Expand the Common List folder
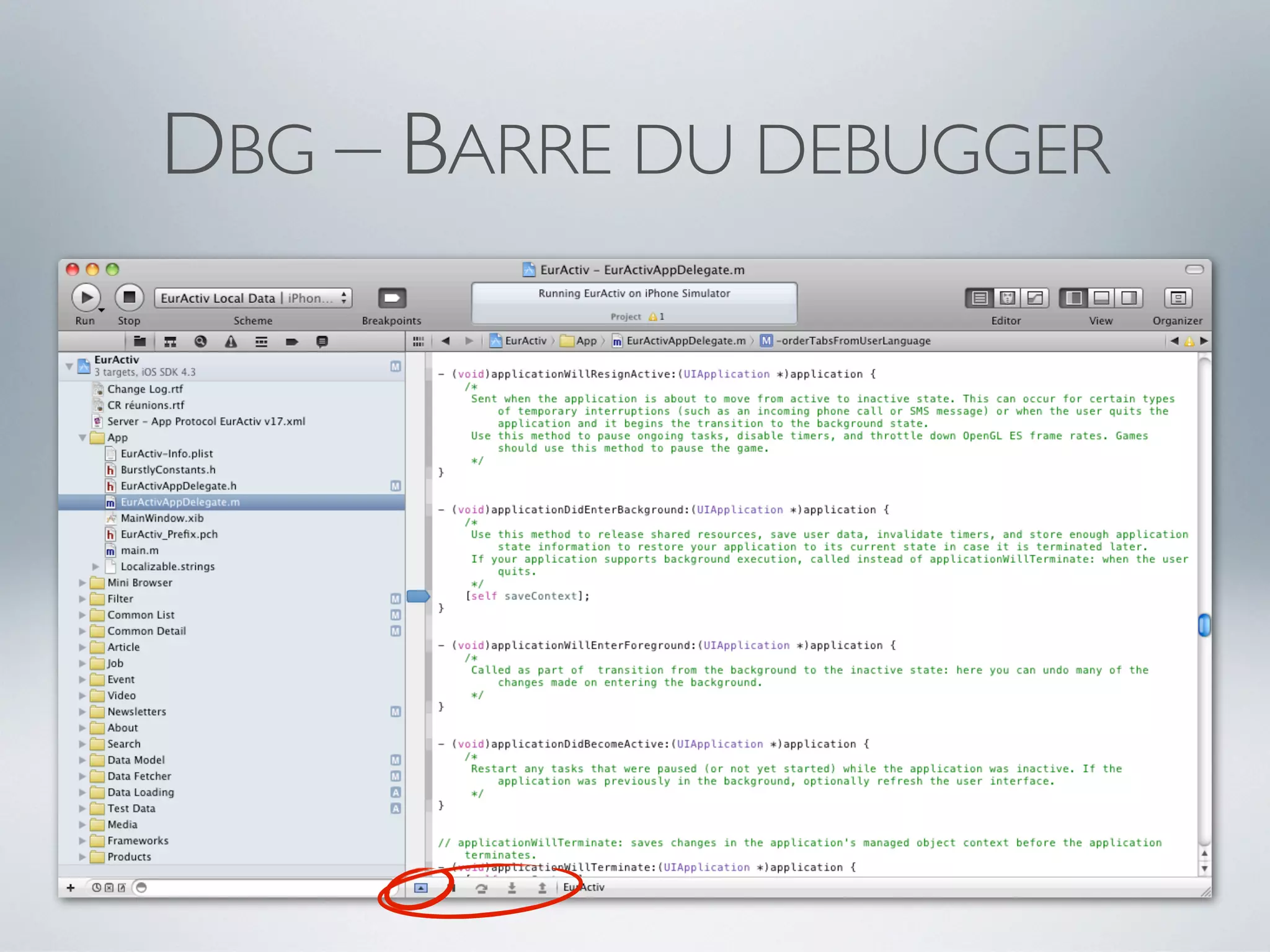Screen dimensions: 1270x952 click(x=82, y=615)
